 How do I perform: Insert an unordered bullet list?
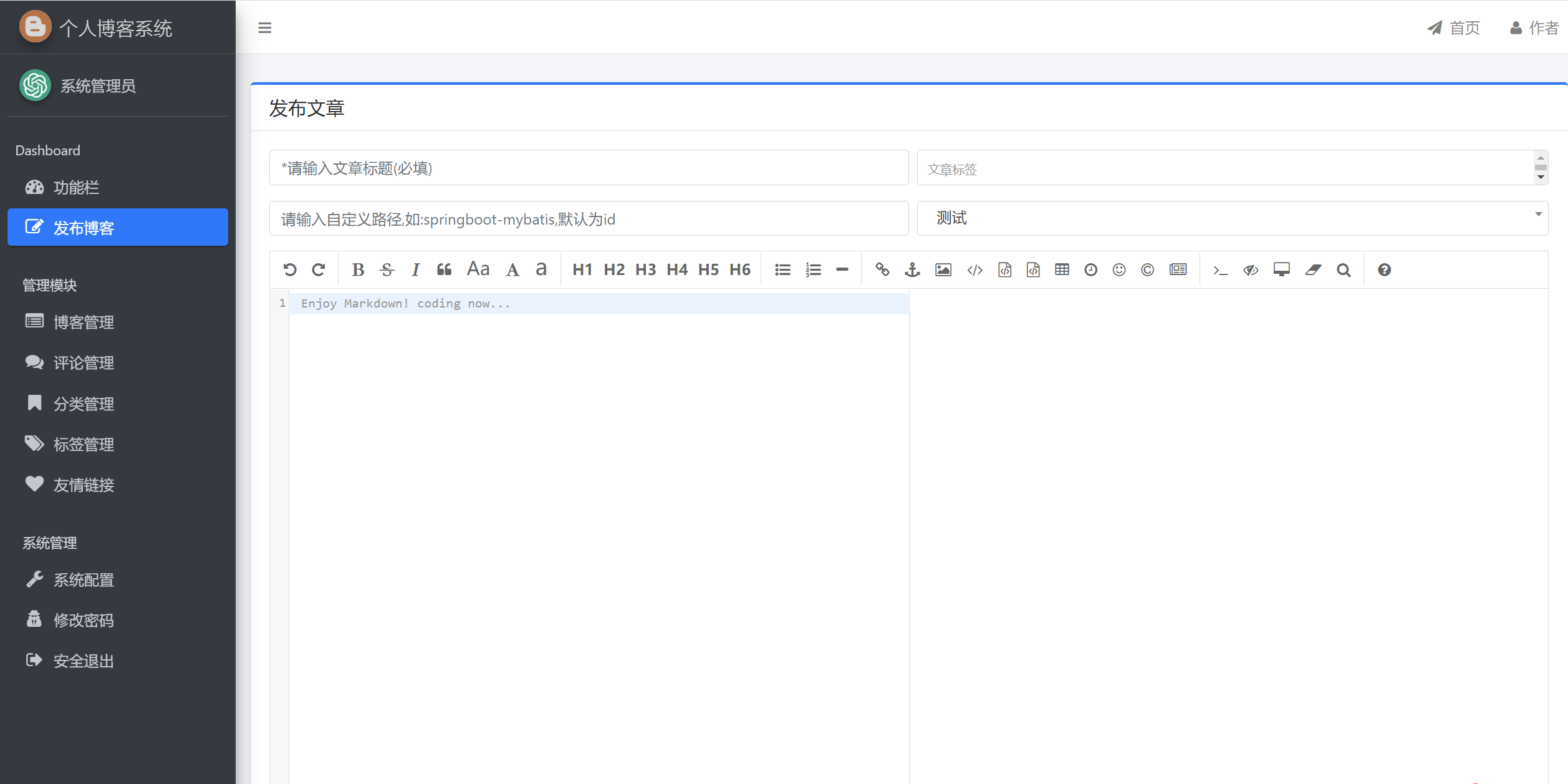782,269
